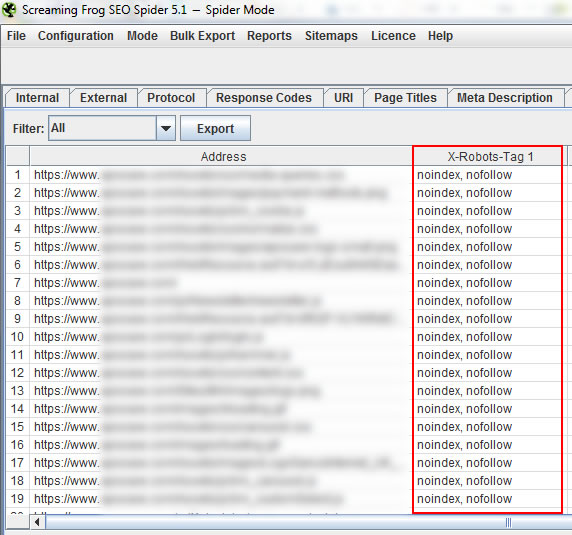Click the Screaming Frog app icon
This screenshot has width=572, height=535.
pos(9,10)
